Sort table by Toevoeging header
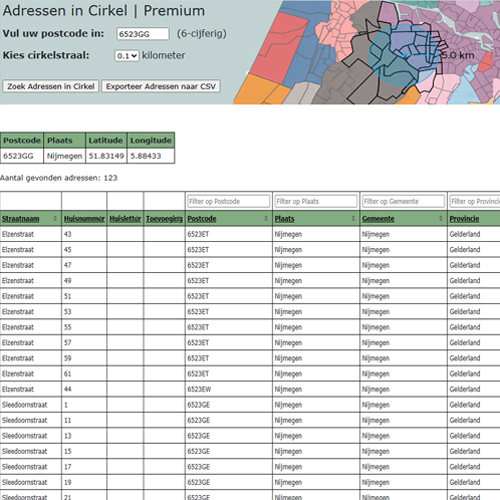This screenshot has width=500, height=500. pos(164,219)
